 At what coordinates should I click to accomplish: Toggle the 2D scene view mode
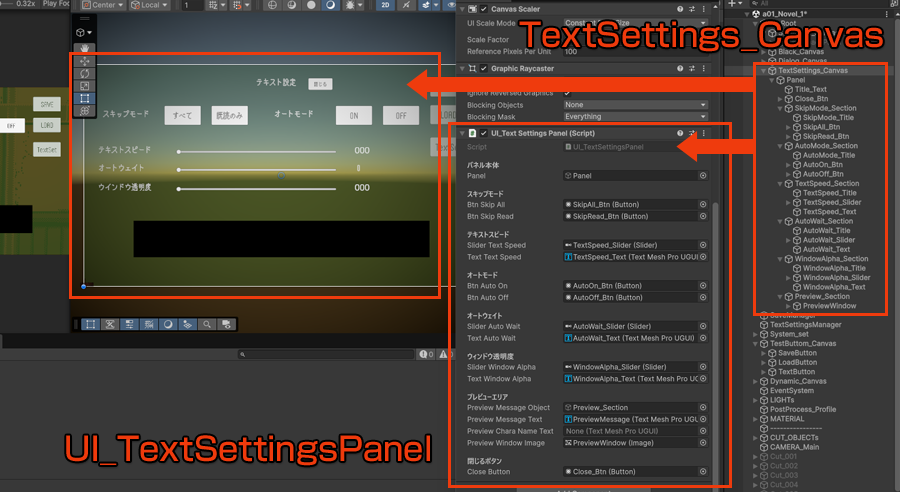386,5
